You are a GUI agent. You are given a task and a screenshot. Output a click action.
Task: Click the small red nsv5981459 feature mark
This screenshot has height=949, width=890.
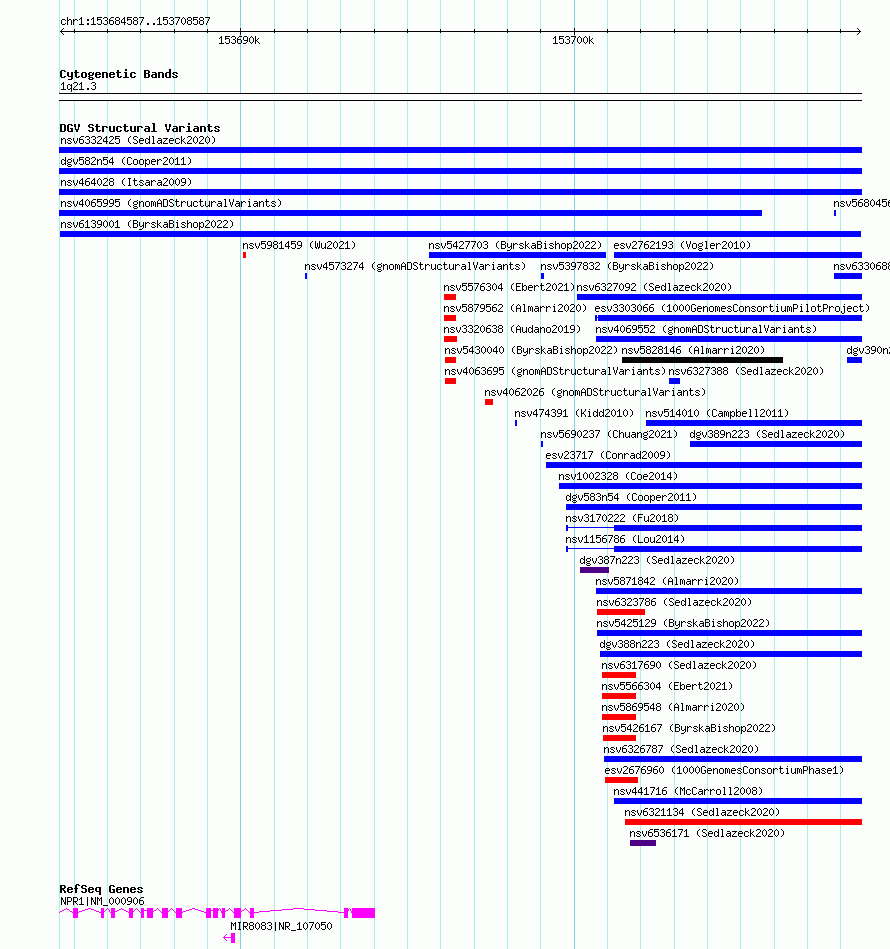coord(244,255)
